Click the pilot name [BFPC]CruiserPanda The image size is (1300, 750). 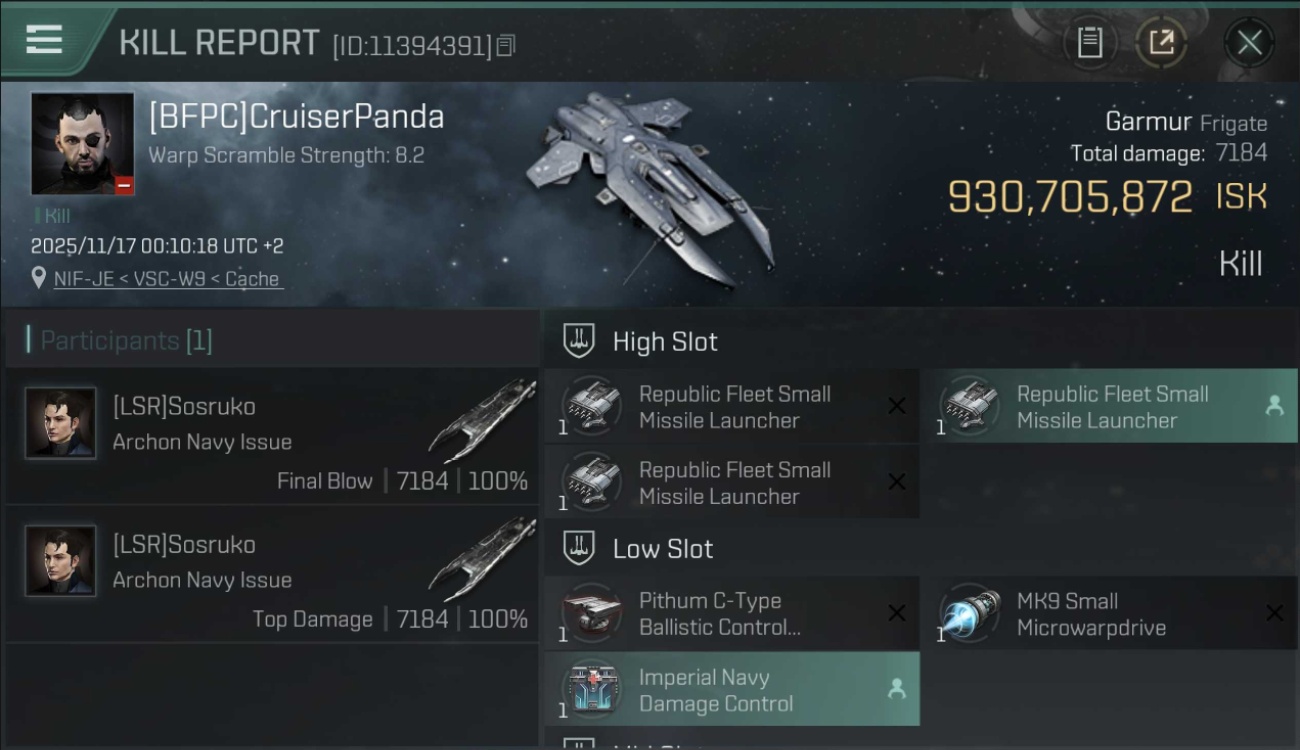tap(296, 117)
